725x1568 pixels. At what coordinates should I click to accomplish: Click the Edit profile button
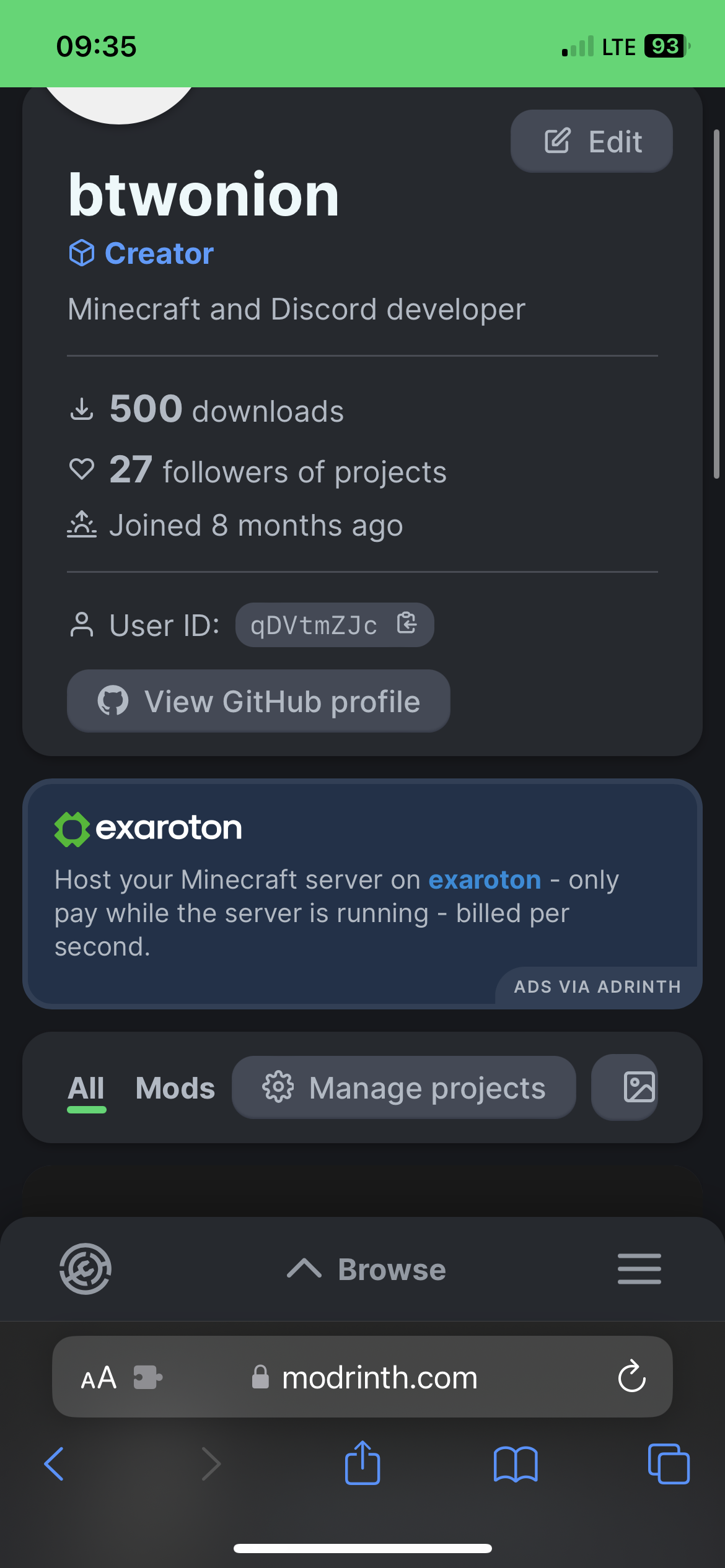[591, 141]
